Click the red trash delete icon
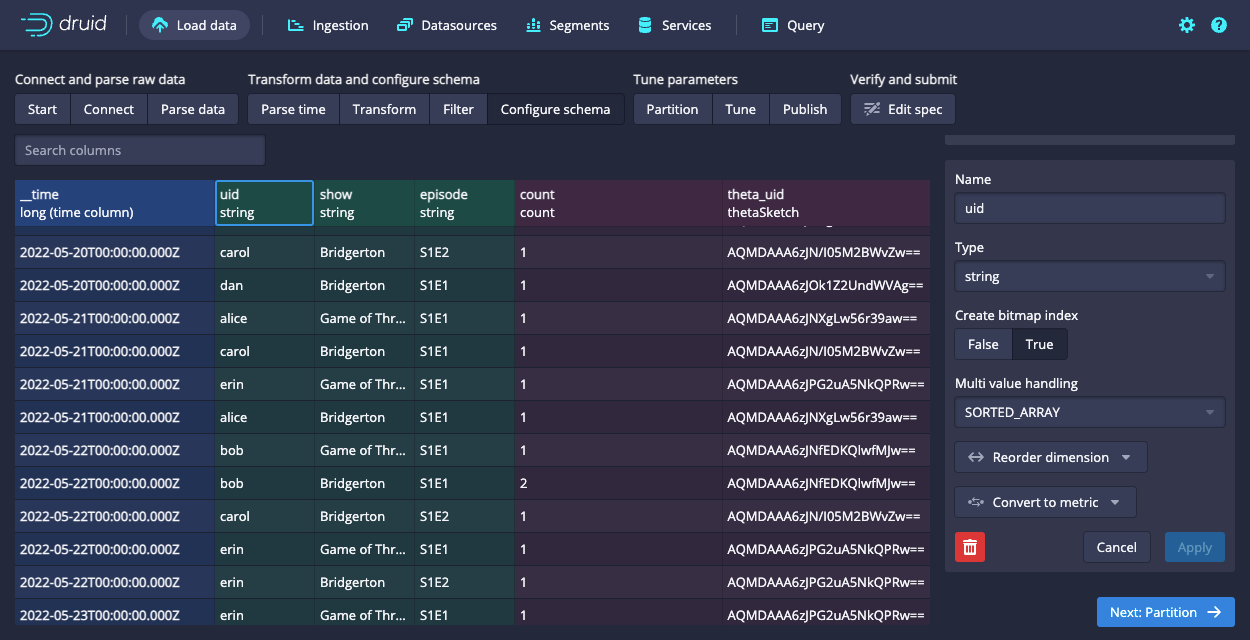Image resolution: width=1250 pixels, height=640 pixels. [x=970, y=547]
